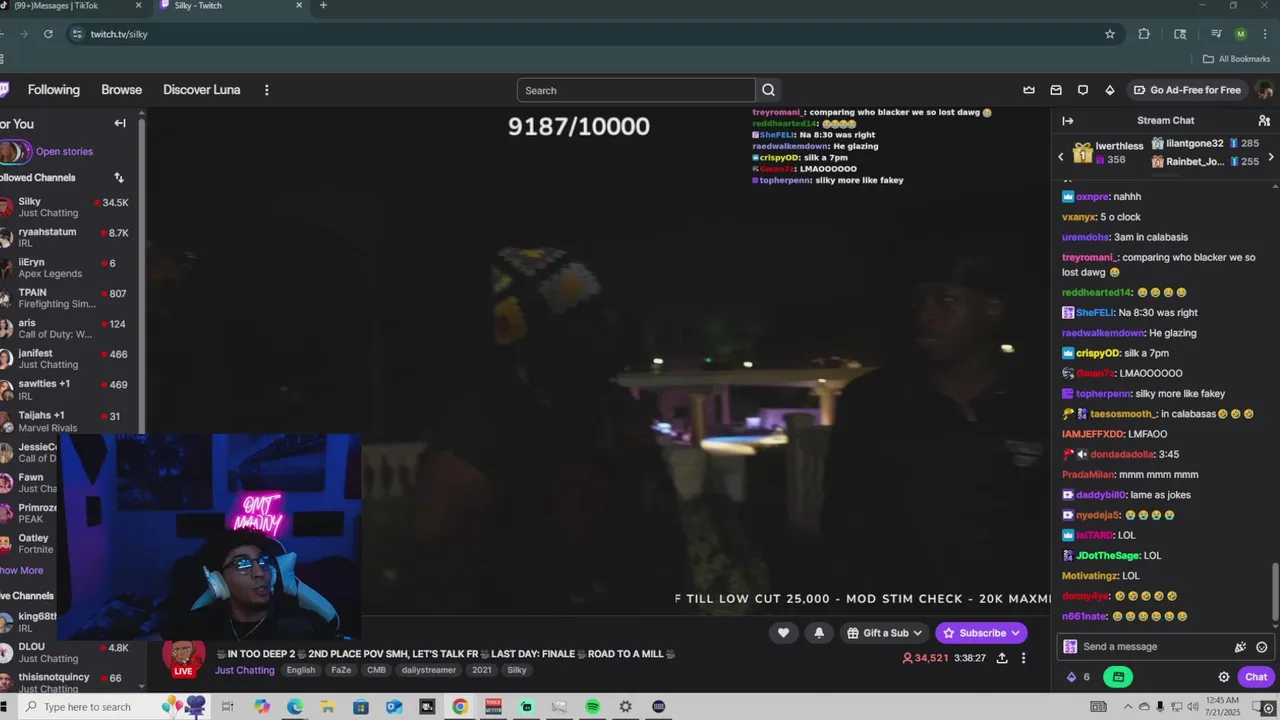This screenshot has width=1280, height=720.
Task: Open Chrome profile M avatar
Action: 1241,34
